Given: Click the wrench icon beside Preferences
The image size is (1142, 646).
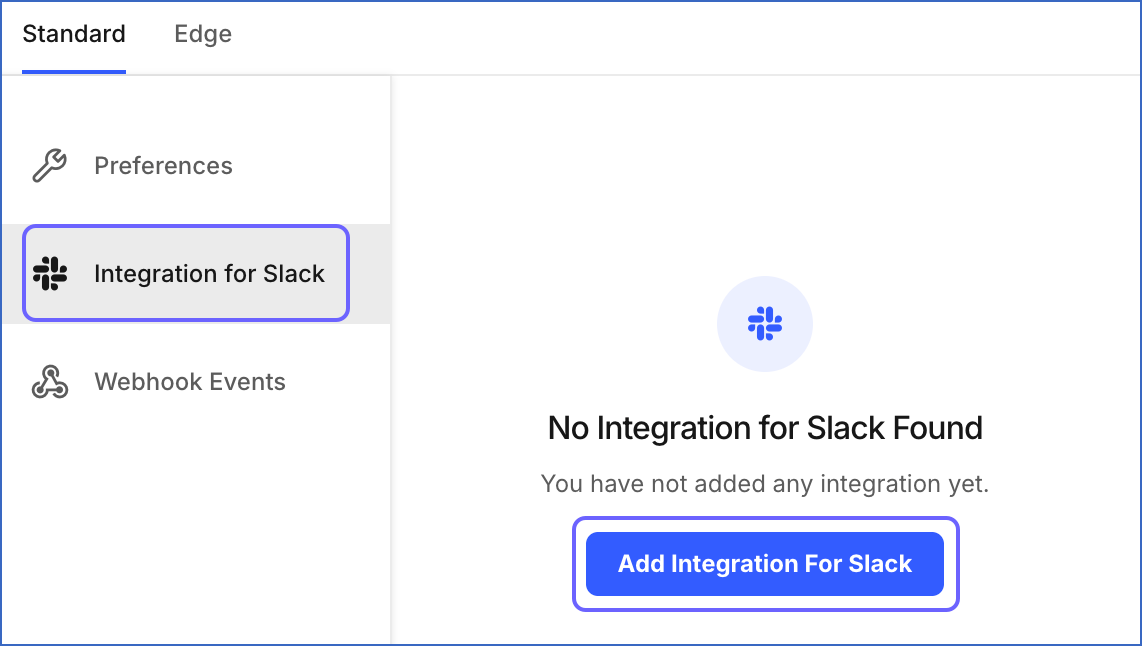Looking at the screenshot, I should pyautogui.click(x=47, y=165).
